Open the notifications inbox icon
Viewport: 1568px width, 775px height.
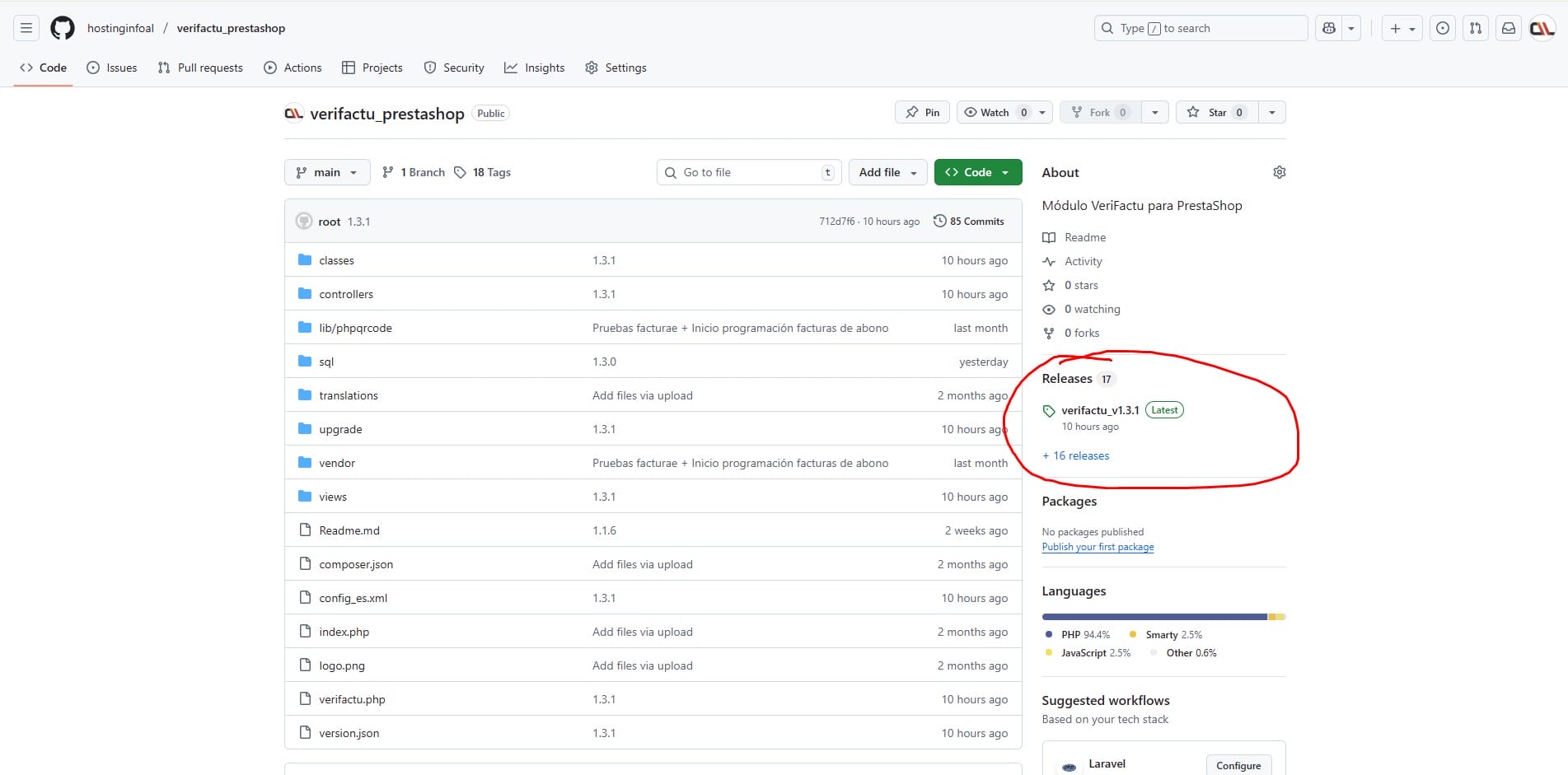click(1508, 28)
